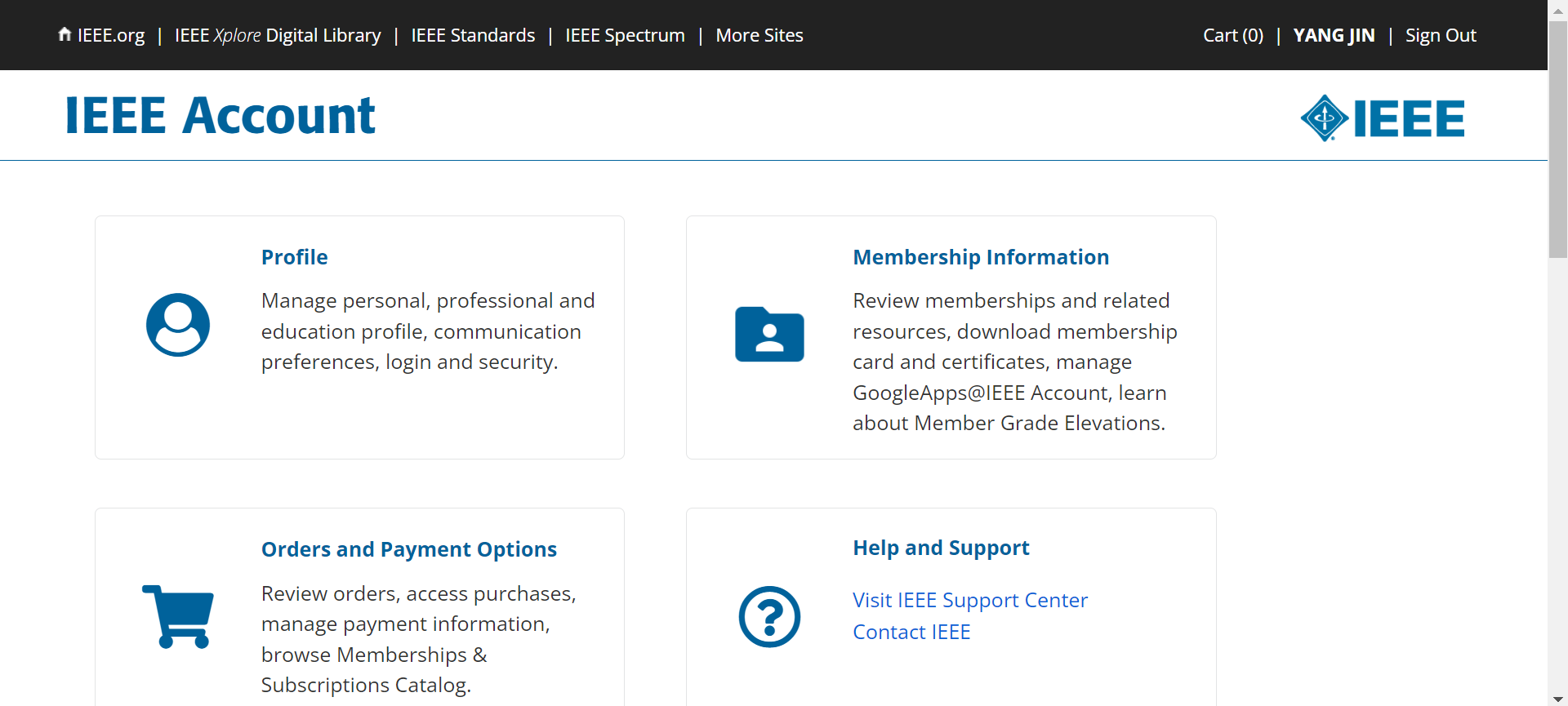Click the Profile person icon
Viewport: 1568px width, 706px height.
(x=178, y=325)
